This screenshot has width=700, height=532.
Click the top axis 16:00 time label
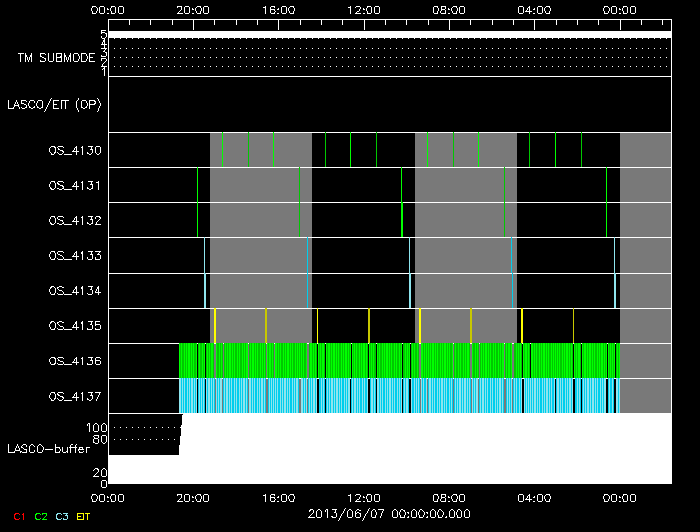[x=279, y=10]
